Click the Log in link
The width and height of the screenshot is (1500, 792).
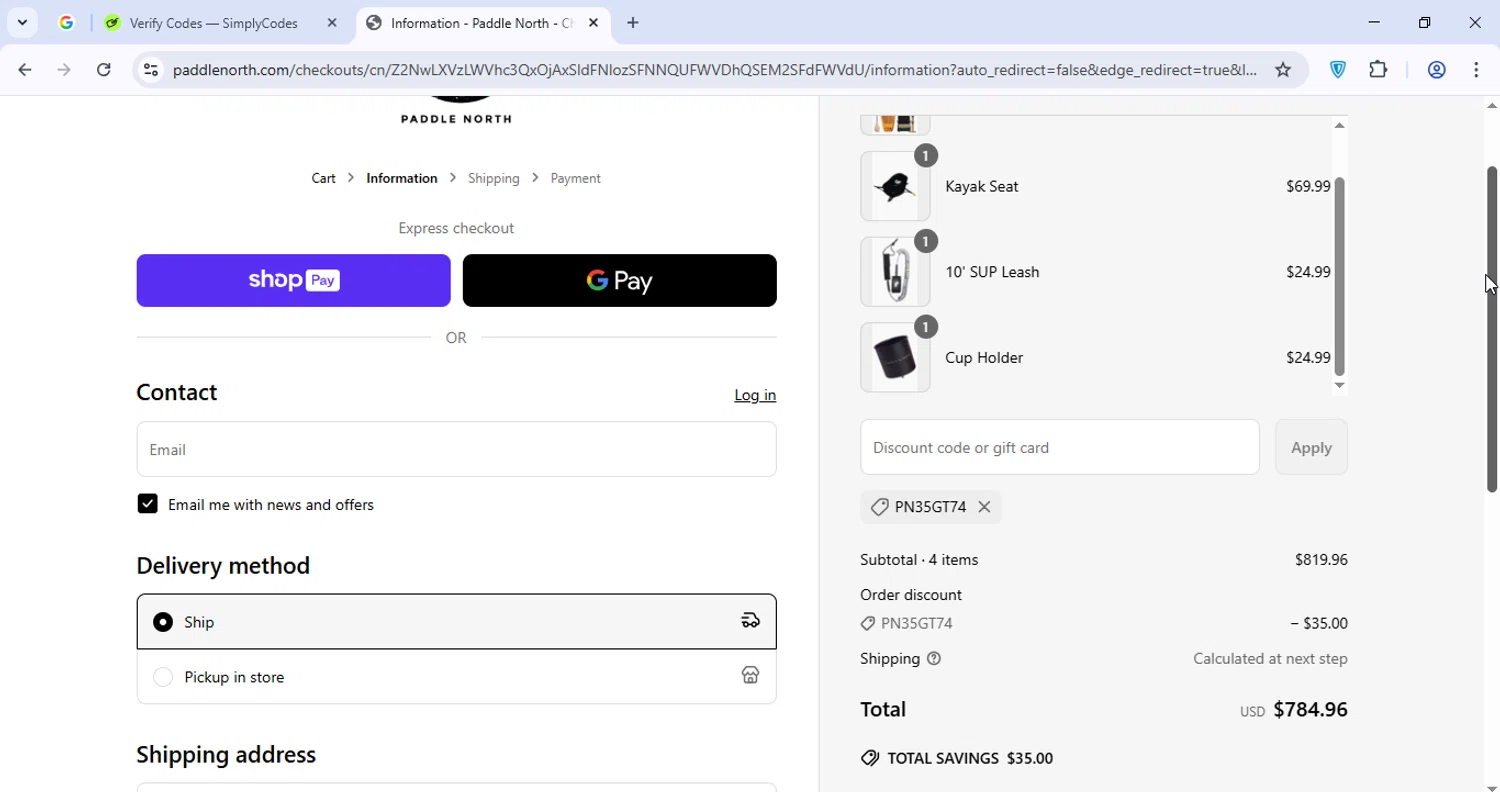pyautogui.click(x=755, y=395)
